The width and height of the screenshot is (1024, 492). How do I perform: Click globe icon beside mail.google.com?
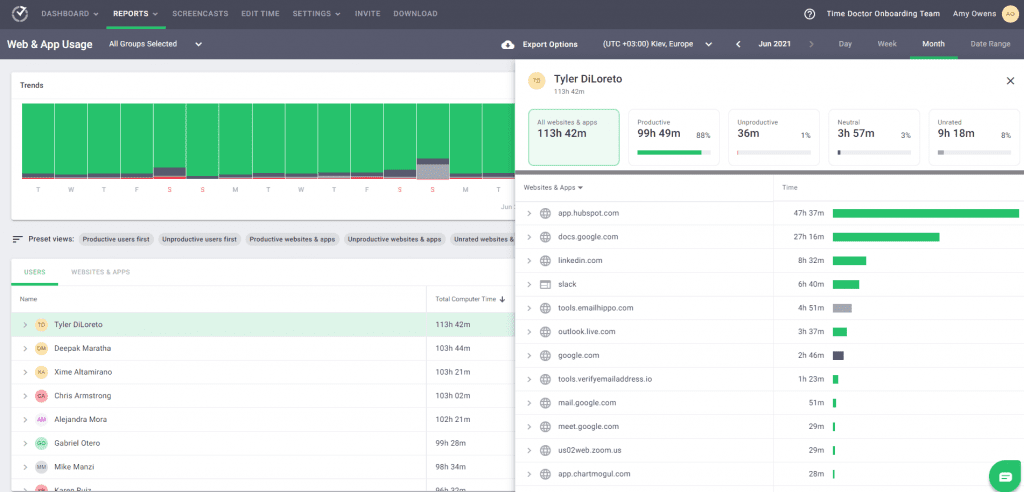(545, 402)
